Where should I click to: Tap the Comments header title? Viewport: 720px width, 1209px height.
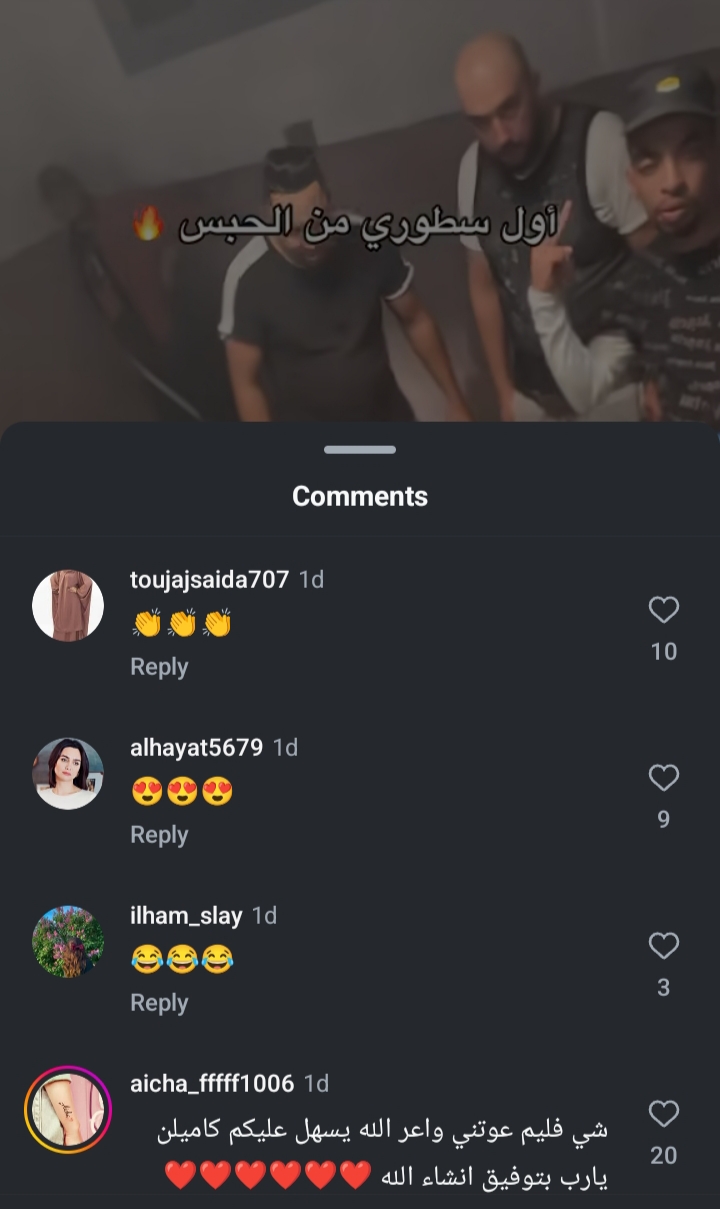(360, 496)
